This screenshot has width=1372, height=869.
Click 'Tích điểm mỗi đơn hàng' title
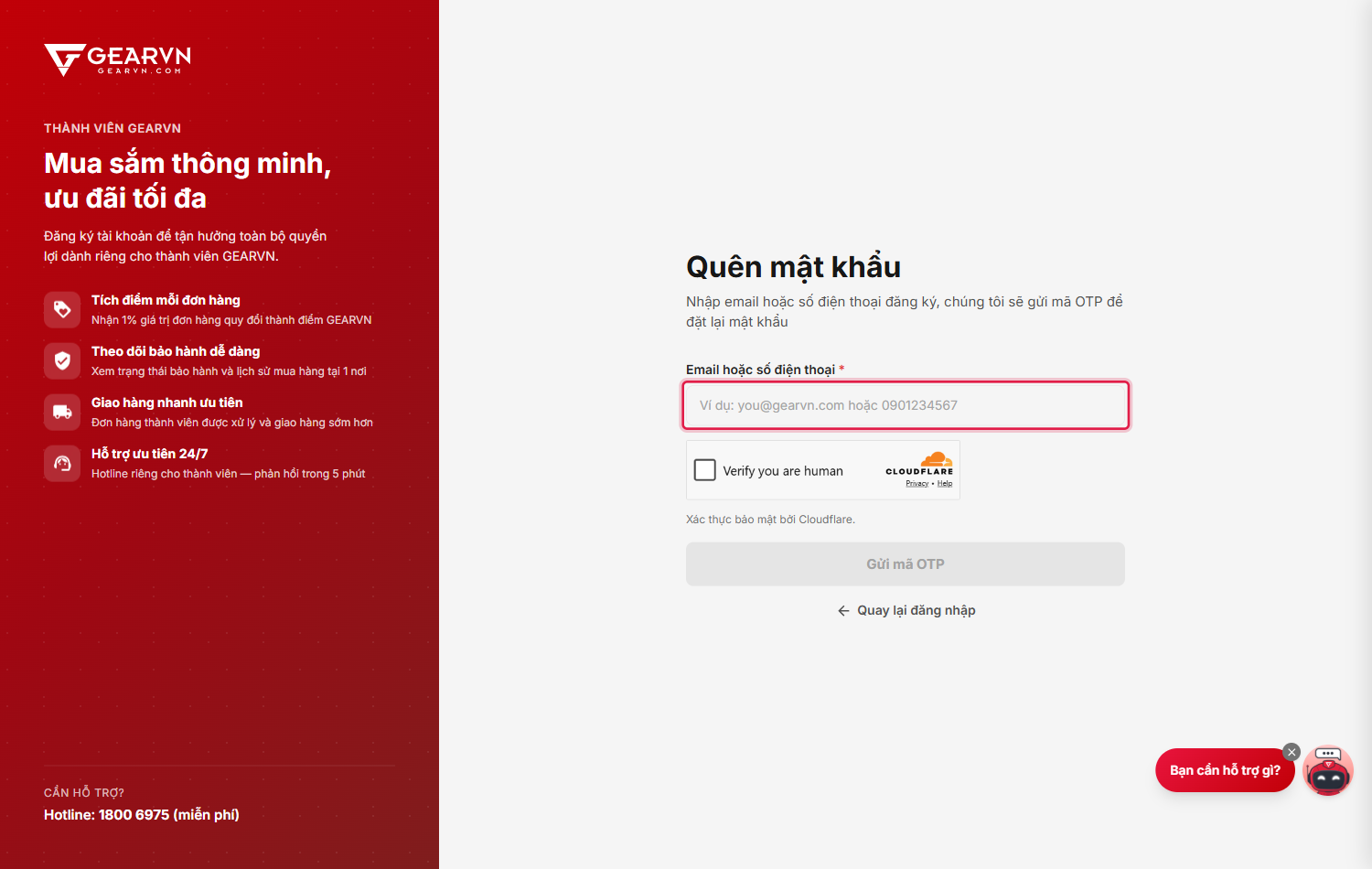point(166,300)
